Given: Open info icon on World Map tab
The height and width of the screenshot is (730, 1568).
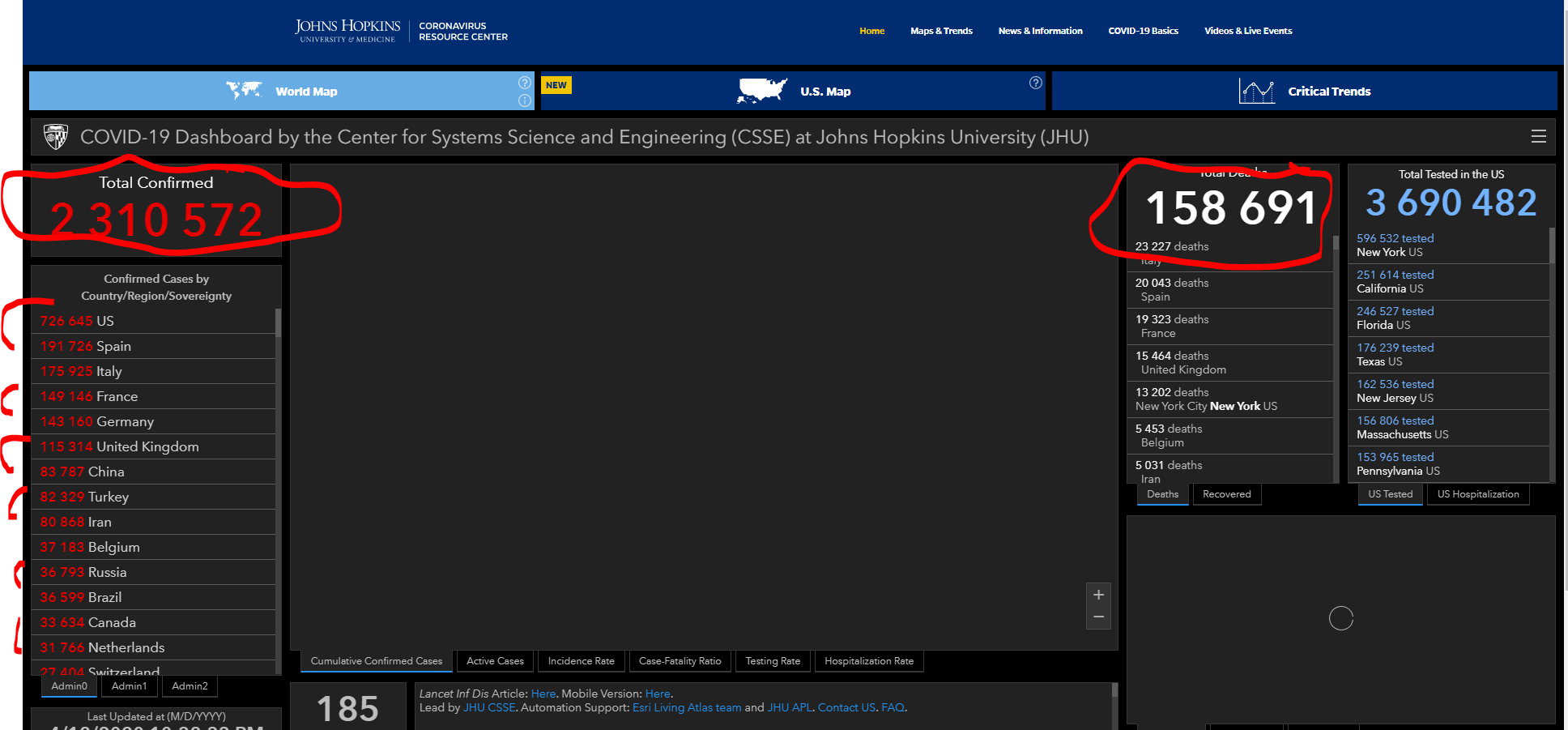Looking at the screenshot, I should (525, 100).
